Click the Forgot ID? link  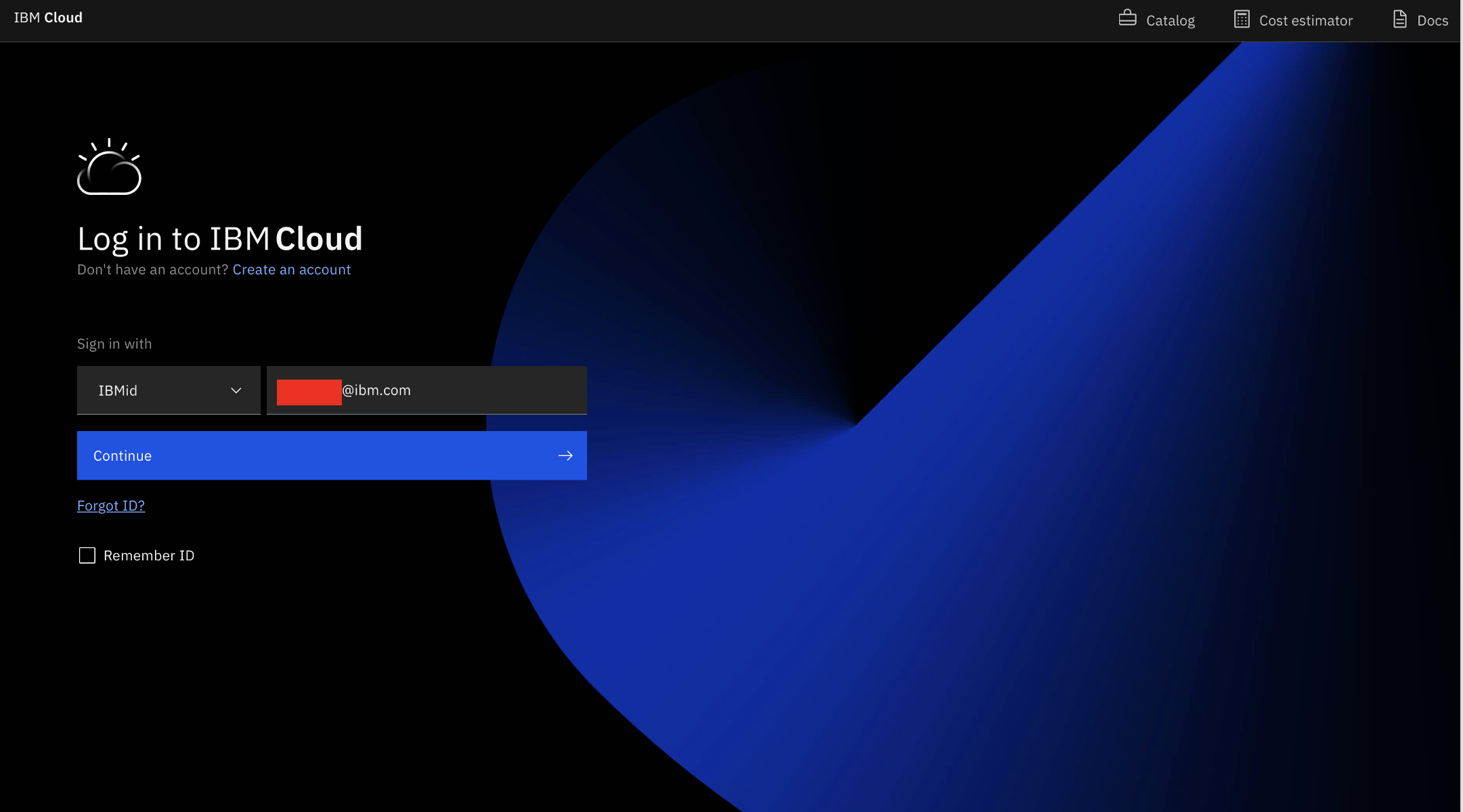click(110, 505)
